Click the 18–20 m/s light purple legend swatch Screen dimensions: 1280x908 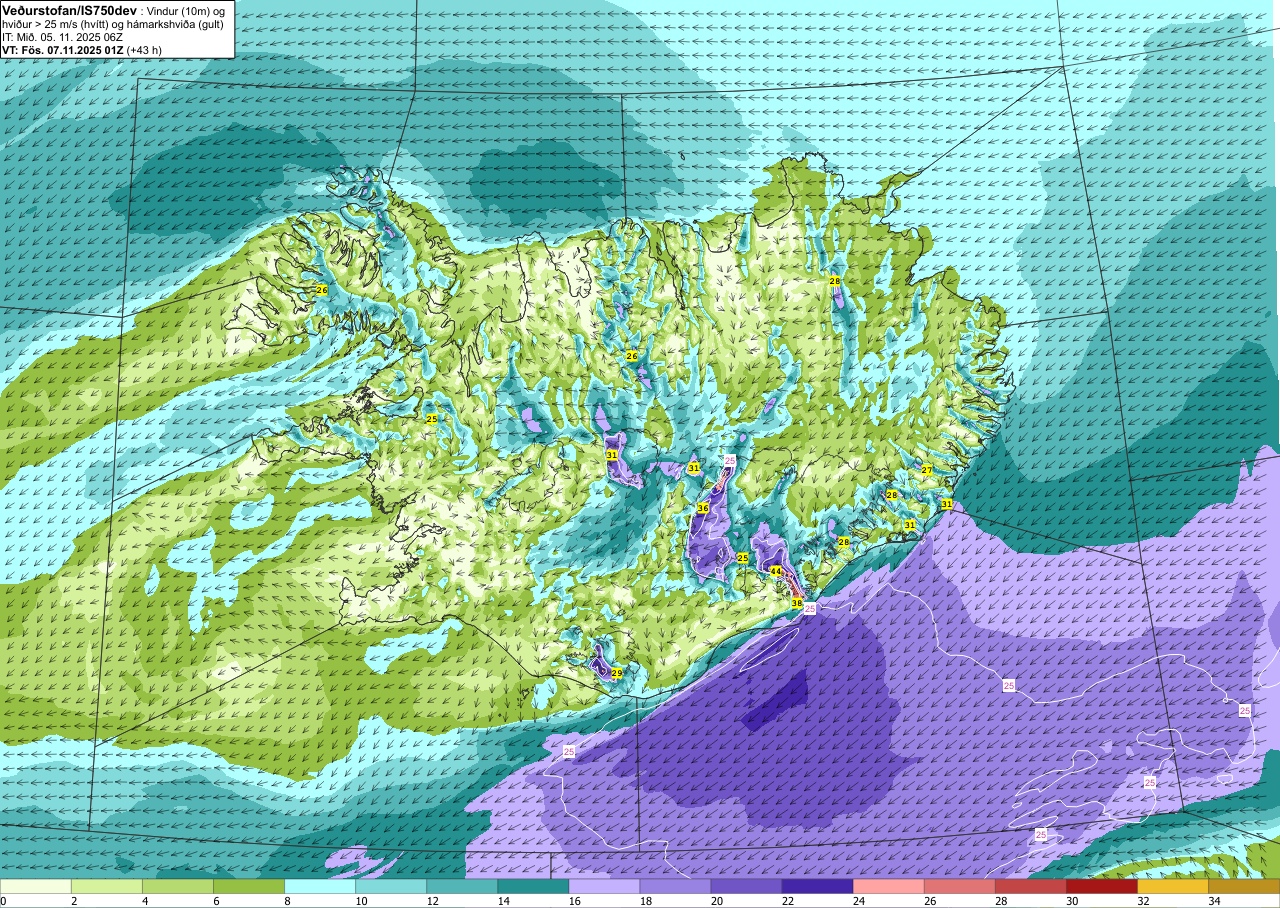[675, 886]
